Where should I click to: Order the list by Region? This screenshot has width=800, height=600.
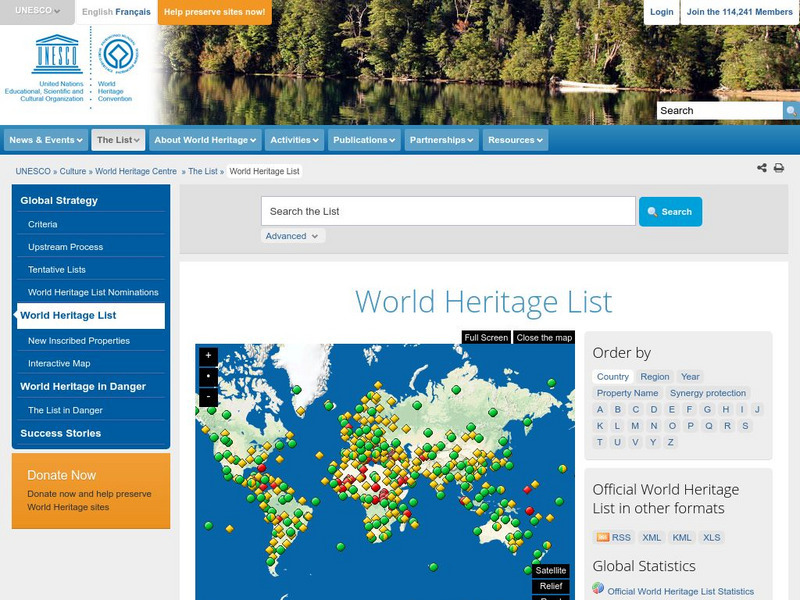coord(655,376)
